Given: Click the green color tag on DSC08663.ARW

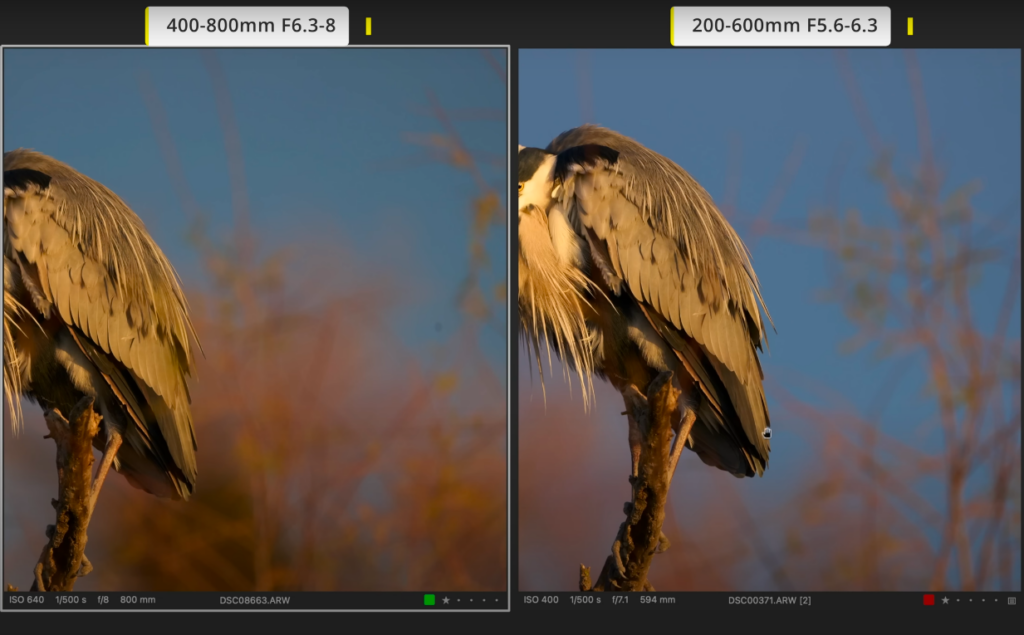Looking at the screenshot, I should pos(429,600).
